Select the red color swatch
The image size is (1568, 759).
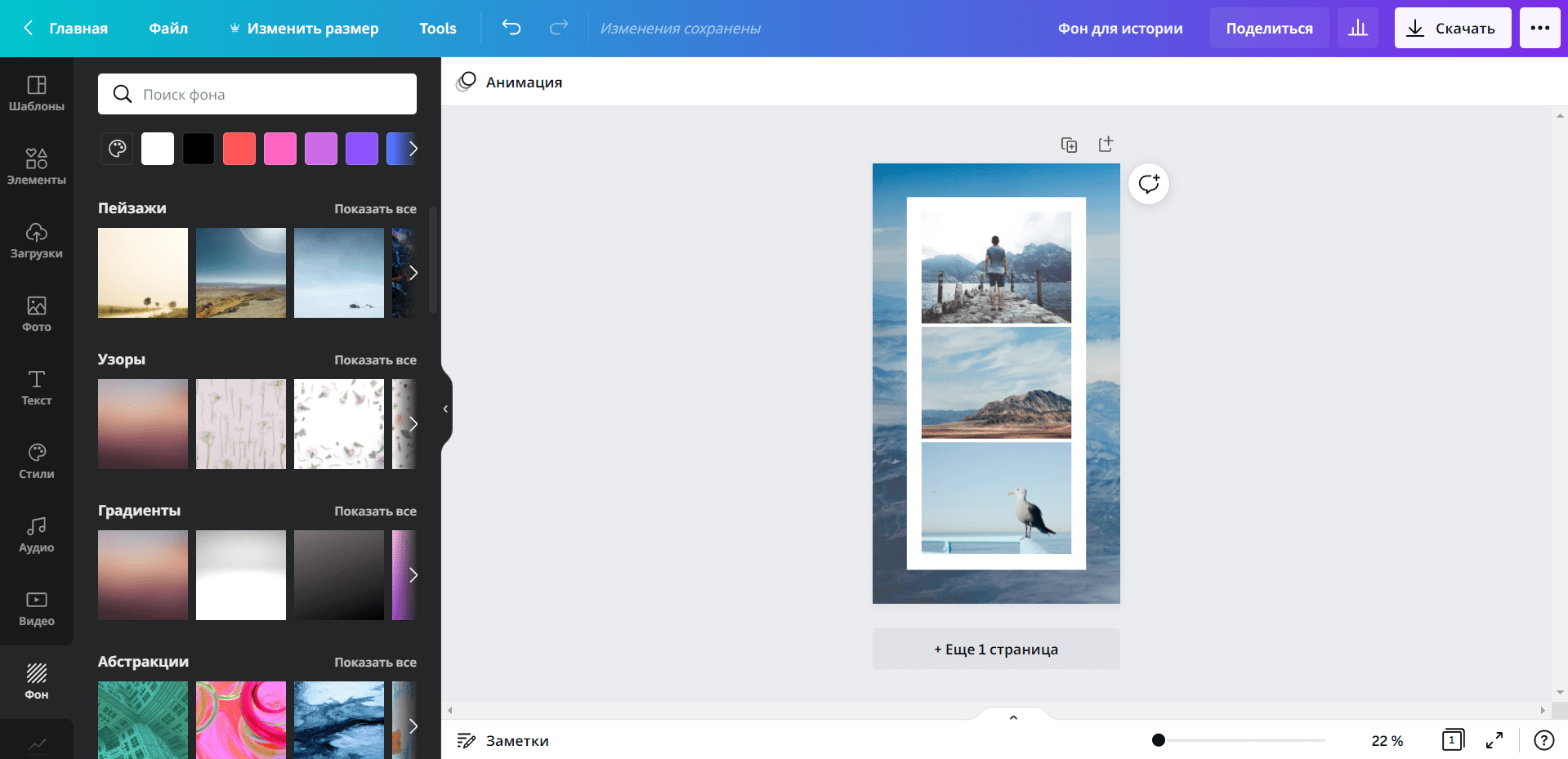239,149
